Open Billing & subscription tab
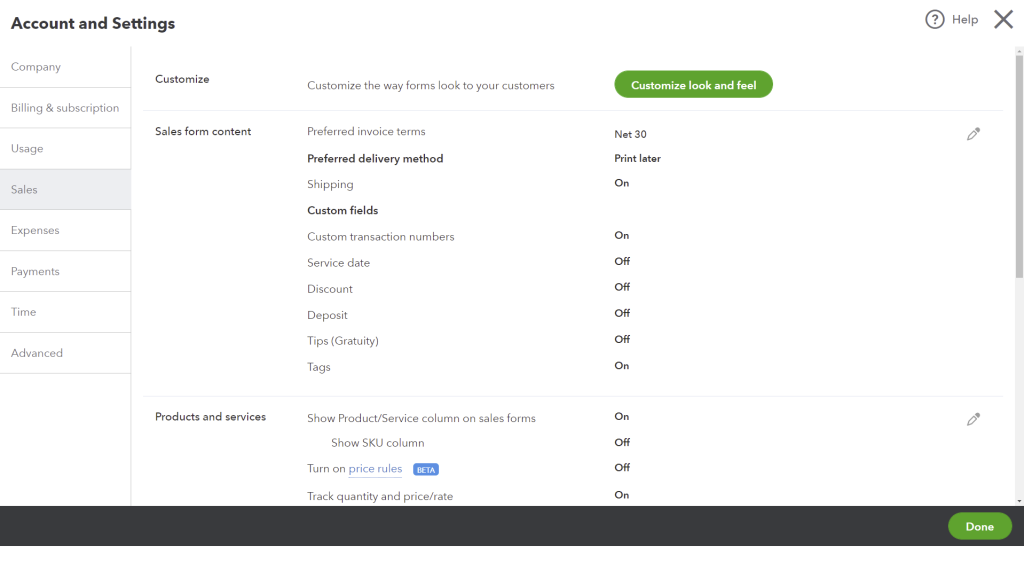Viewport: 1024px width, 577px height. click(65, 108)
